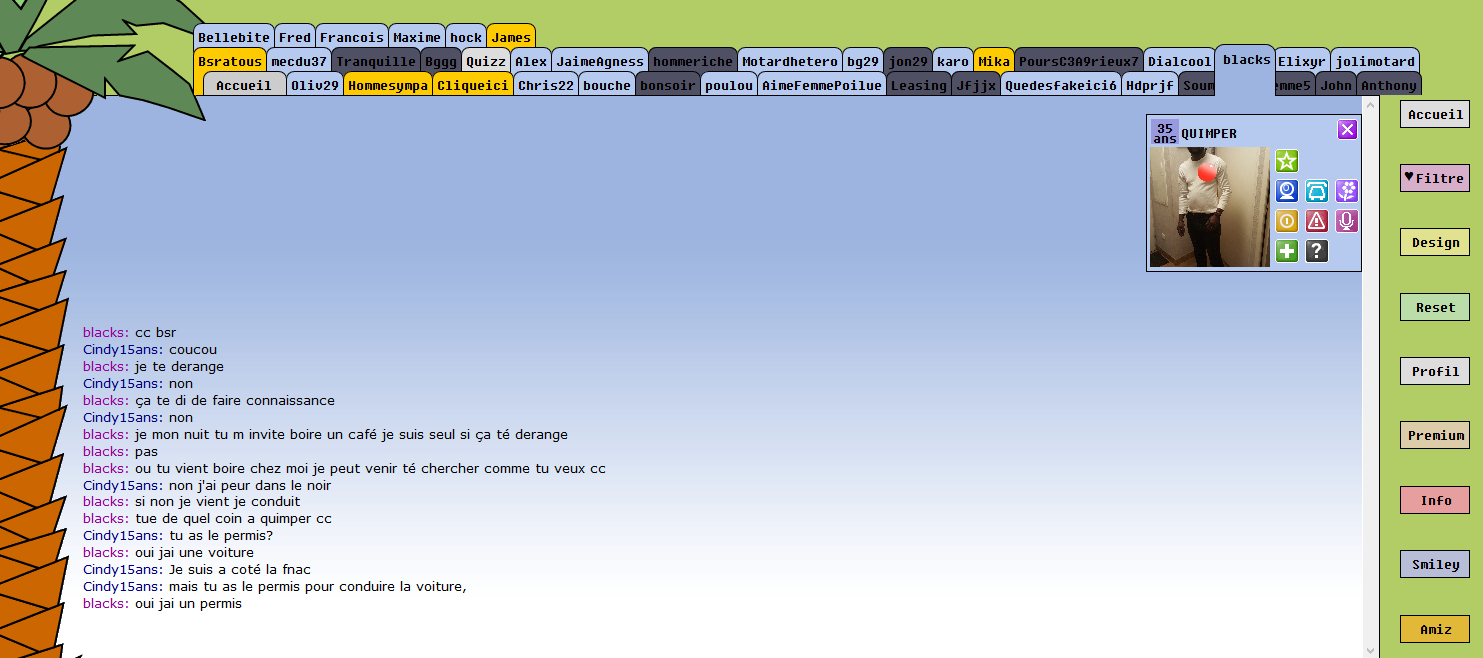The image size is (1483, 658).
Task: Open the highlighted Bsratous tab
Action: (x=230, y=61)
